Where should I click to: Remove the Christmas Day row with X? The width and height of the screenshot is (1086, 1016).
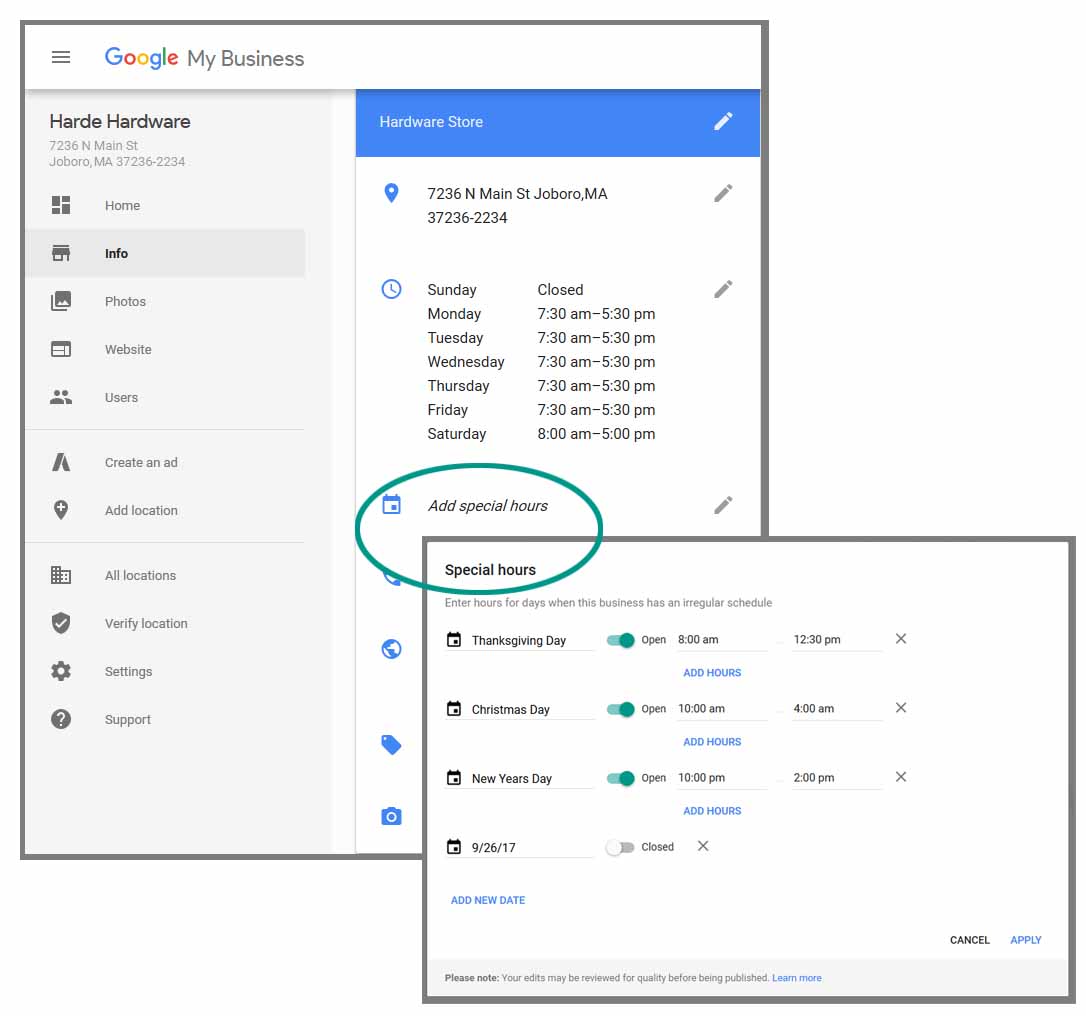(x=900, y=707)
